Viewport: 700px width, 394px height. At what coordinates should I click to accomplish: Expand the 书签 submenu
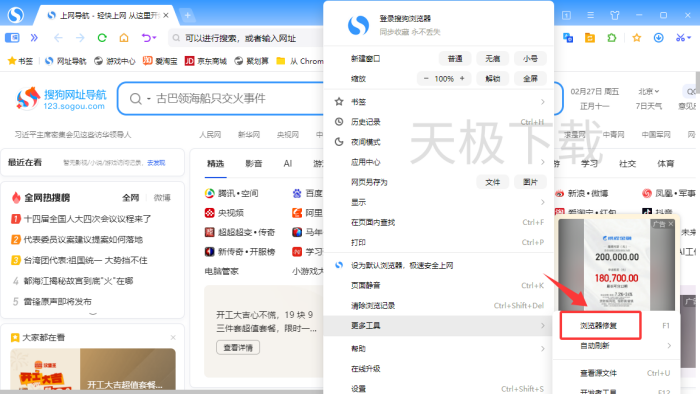(439, 102)
